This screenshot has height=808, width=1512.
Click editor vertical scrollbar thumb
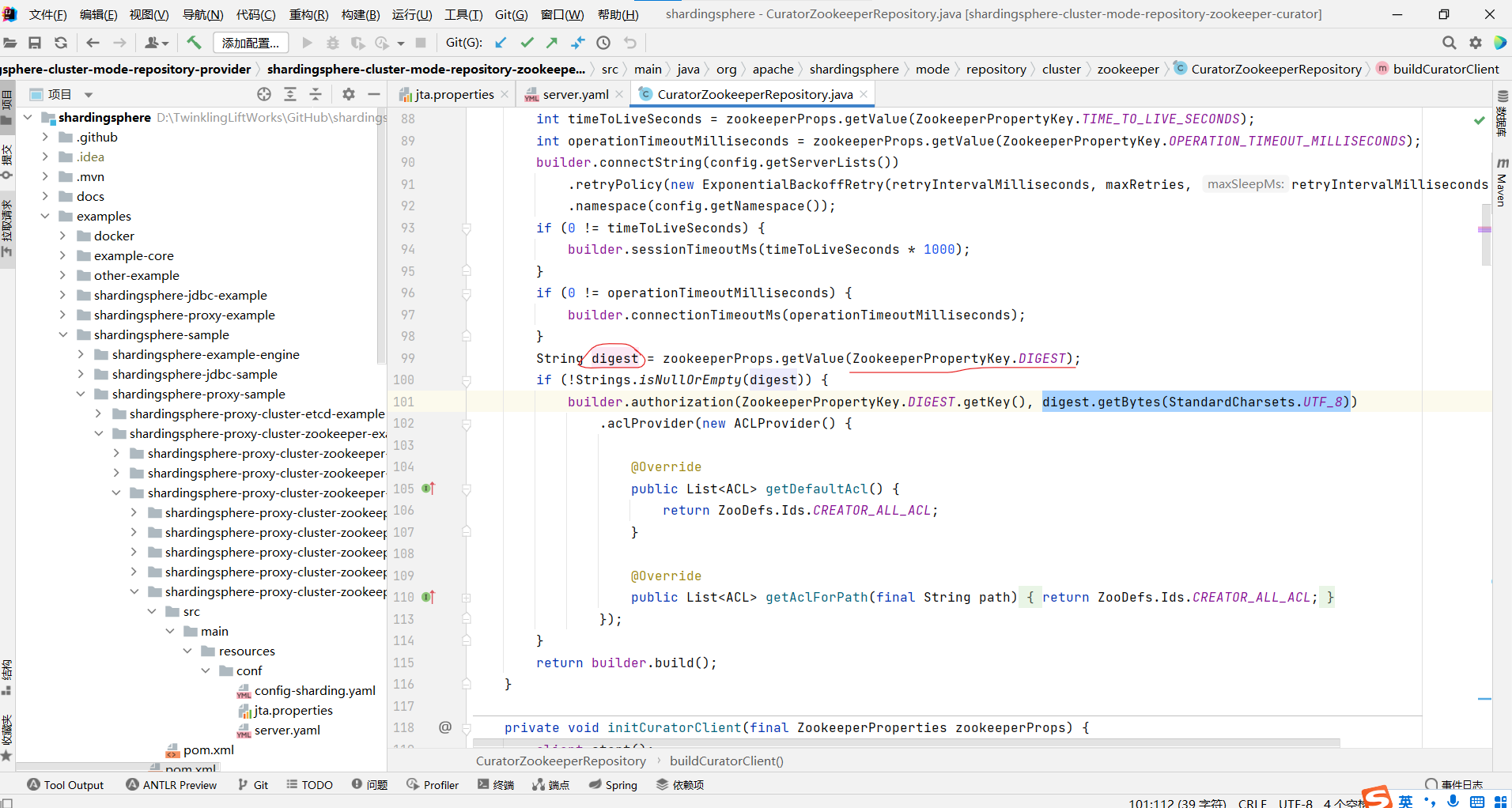(x=1485, y=234)
